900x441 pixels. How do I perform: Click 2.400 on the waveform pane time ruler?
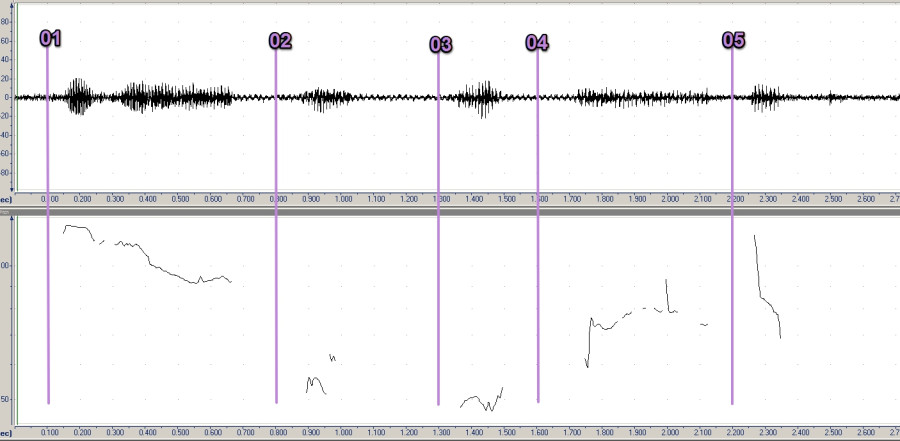(801, 199)
